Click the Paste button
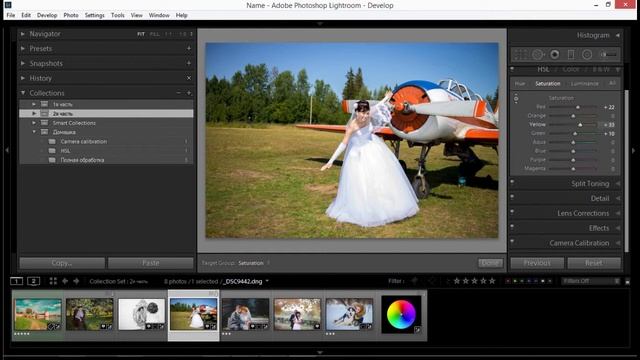 pyautogui.click(x=151, y=263)
